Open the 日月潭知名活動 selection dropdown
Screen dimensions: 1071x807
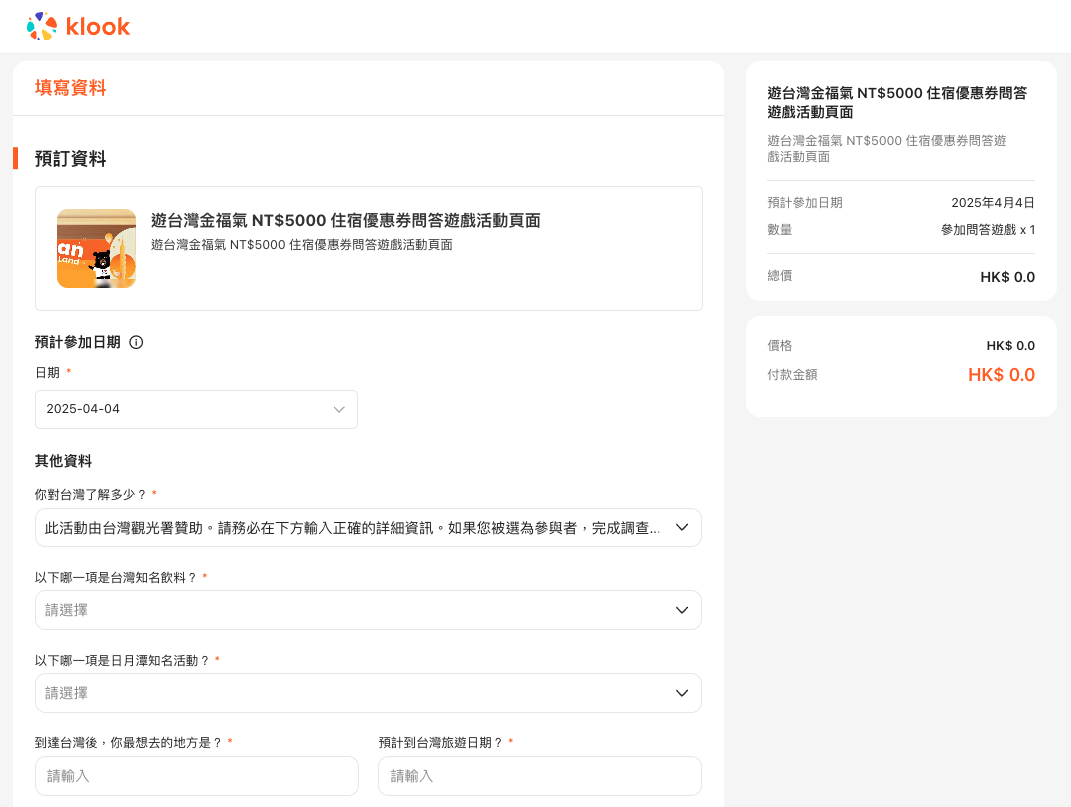tap(368, 693)
